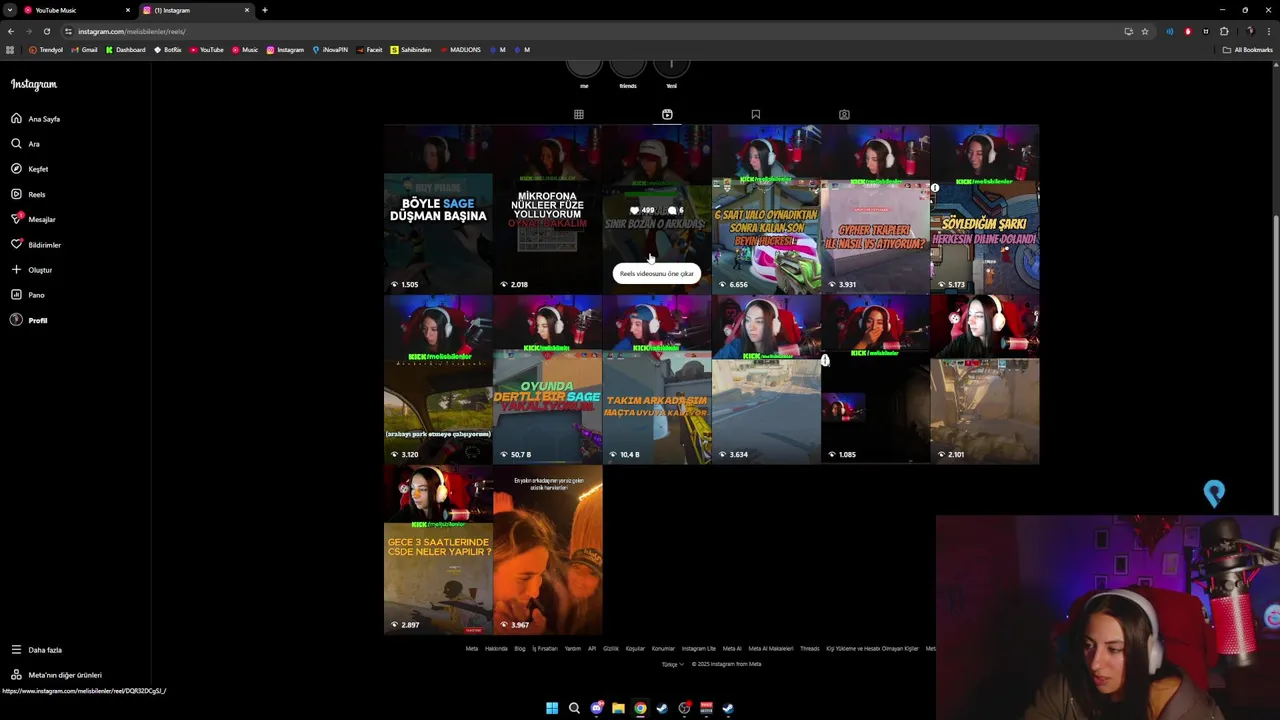Open Ana Sayfa from Instagram sidebar
The height and width of the screenshot is (720, 1280).
coord(36,119)
